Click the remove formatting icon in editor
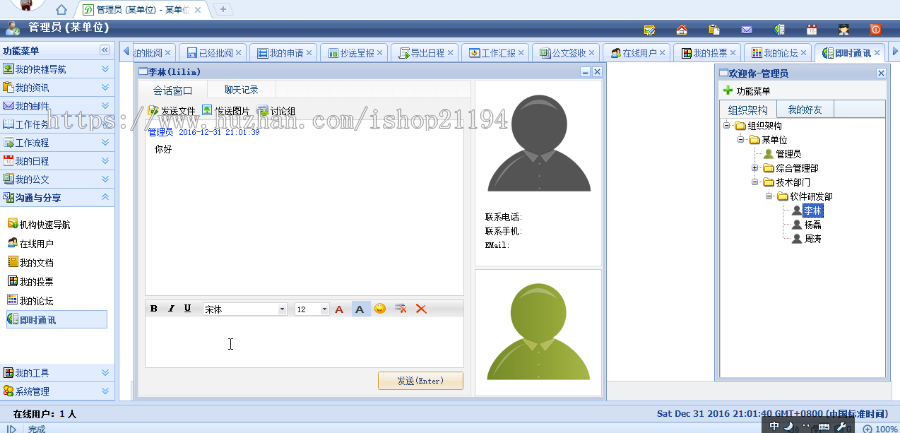Viewport: 900px width, 433px height. pyautogui.click(x=401, y=309)
